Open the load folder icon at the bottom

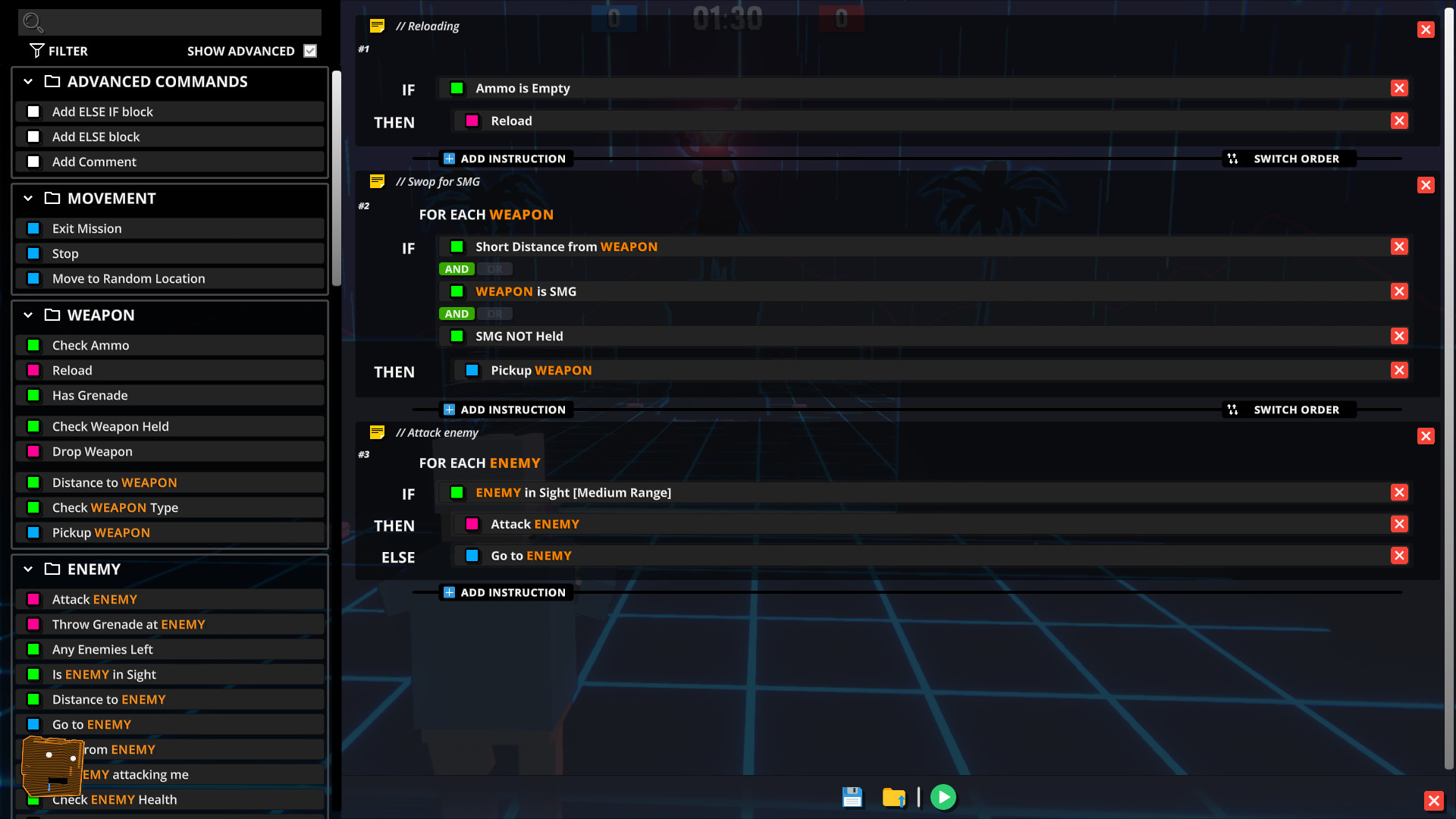pyautogui.click(x=895, y=797)
